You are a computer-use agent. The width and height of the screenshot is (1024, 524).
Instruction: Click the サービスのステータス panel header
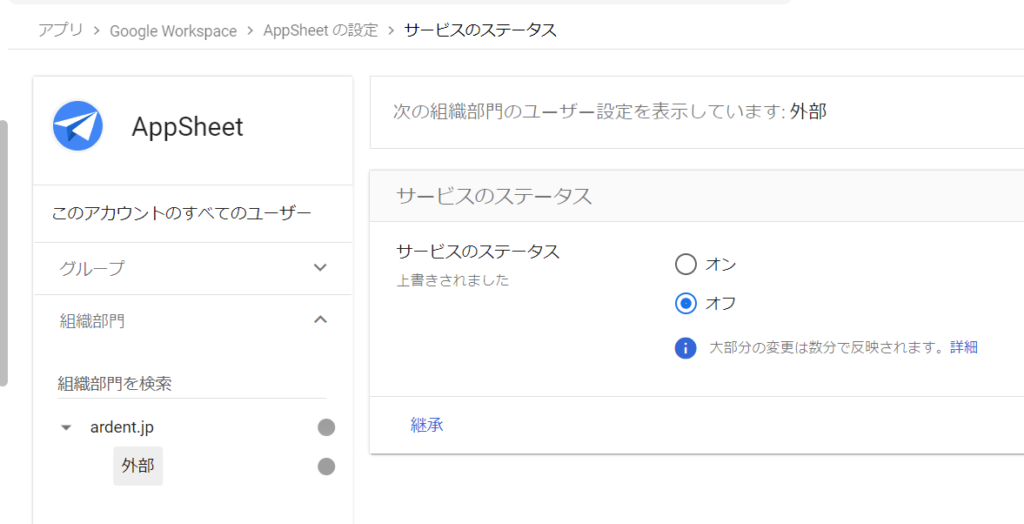494,196
